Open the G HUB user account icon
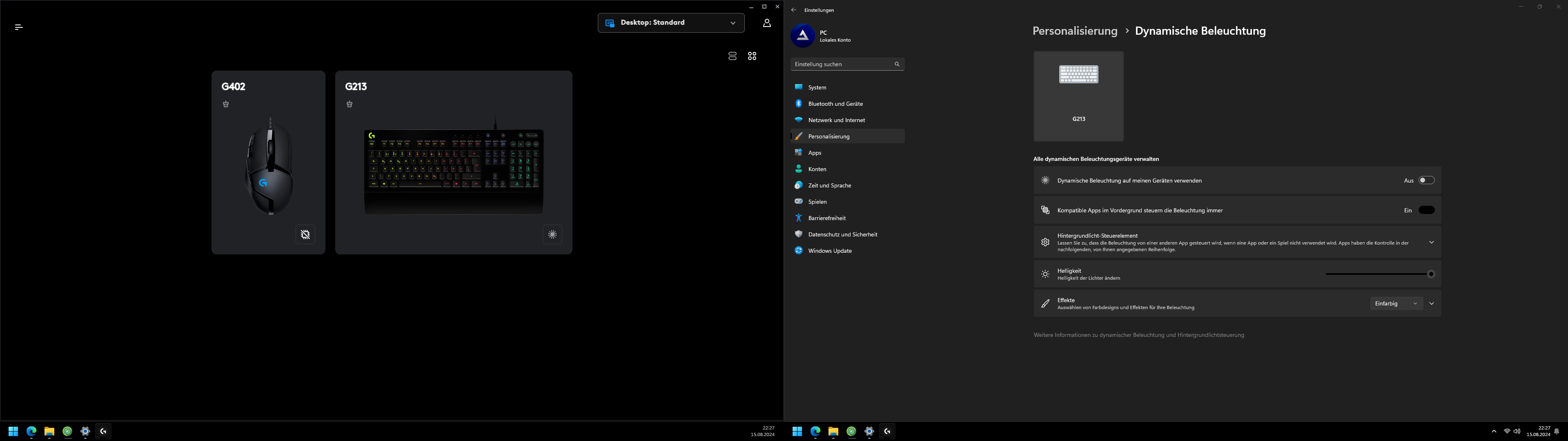The height and width of the screenshot is (441, 1568). click(766, 23)
